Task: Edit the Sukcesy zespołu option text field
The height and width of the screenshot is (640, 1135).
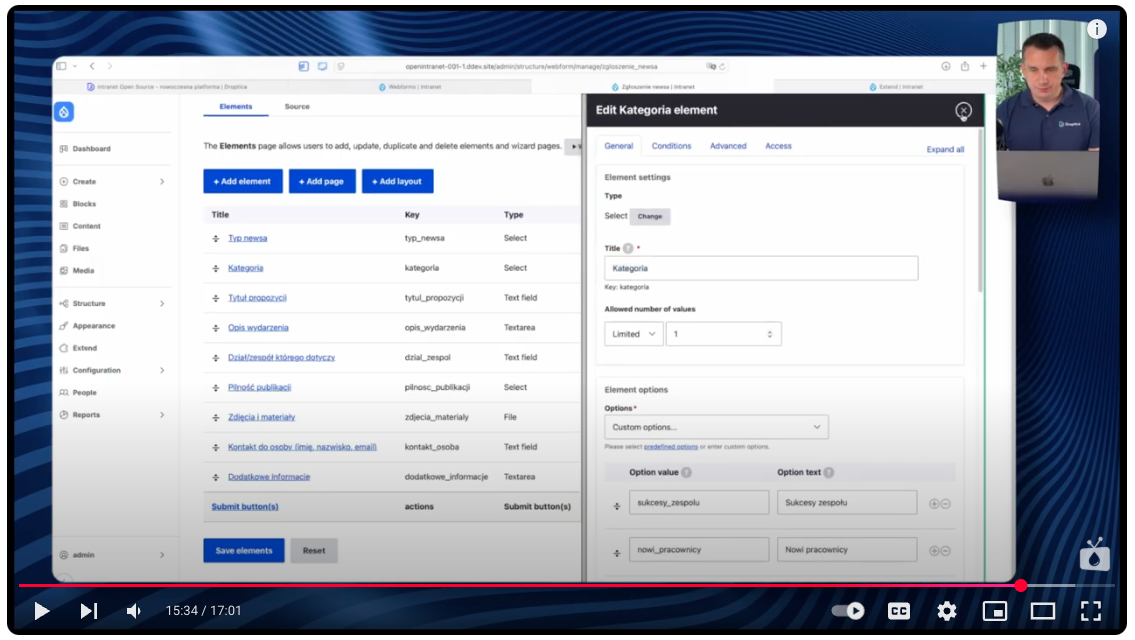Action: pyautogui.click(x=847, y=502)
